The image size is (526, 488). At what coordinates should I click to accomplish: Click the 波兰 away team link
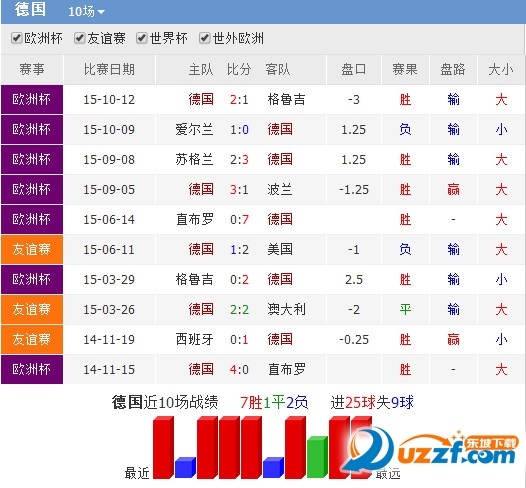[x=280, y=189]
